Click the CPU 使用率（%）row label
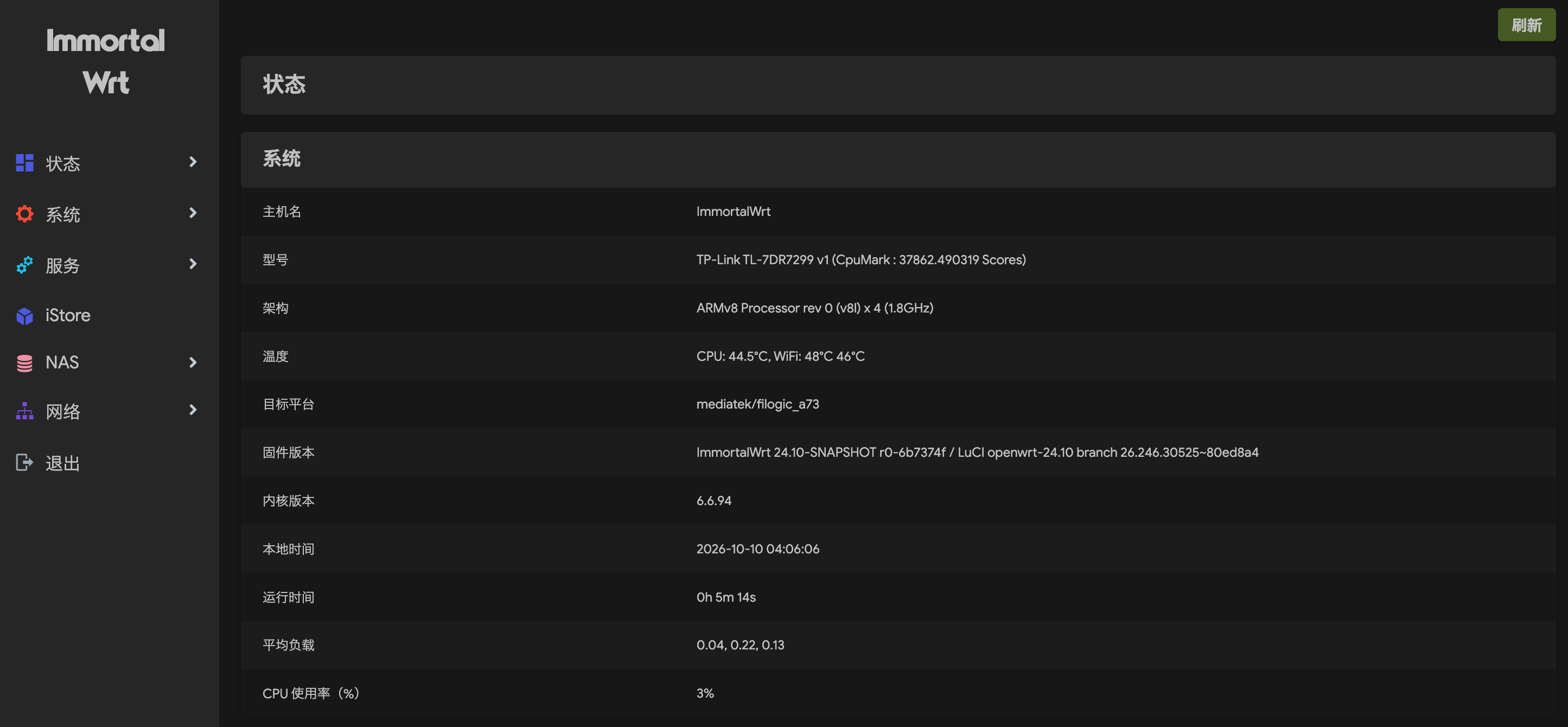The height and width of the screenshot is (727, 1568). tap(311, 693)
